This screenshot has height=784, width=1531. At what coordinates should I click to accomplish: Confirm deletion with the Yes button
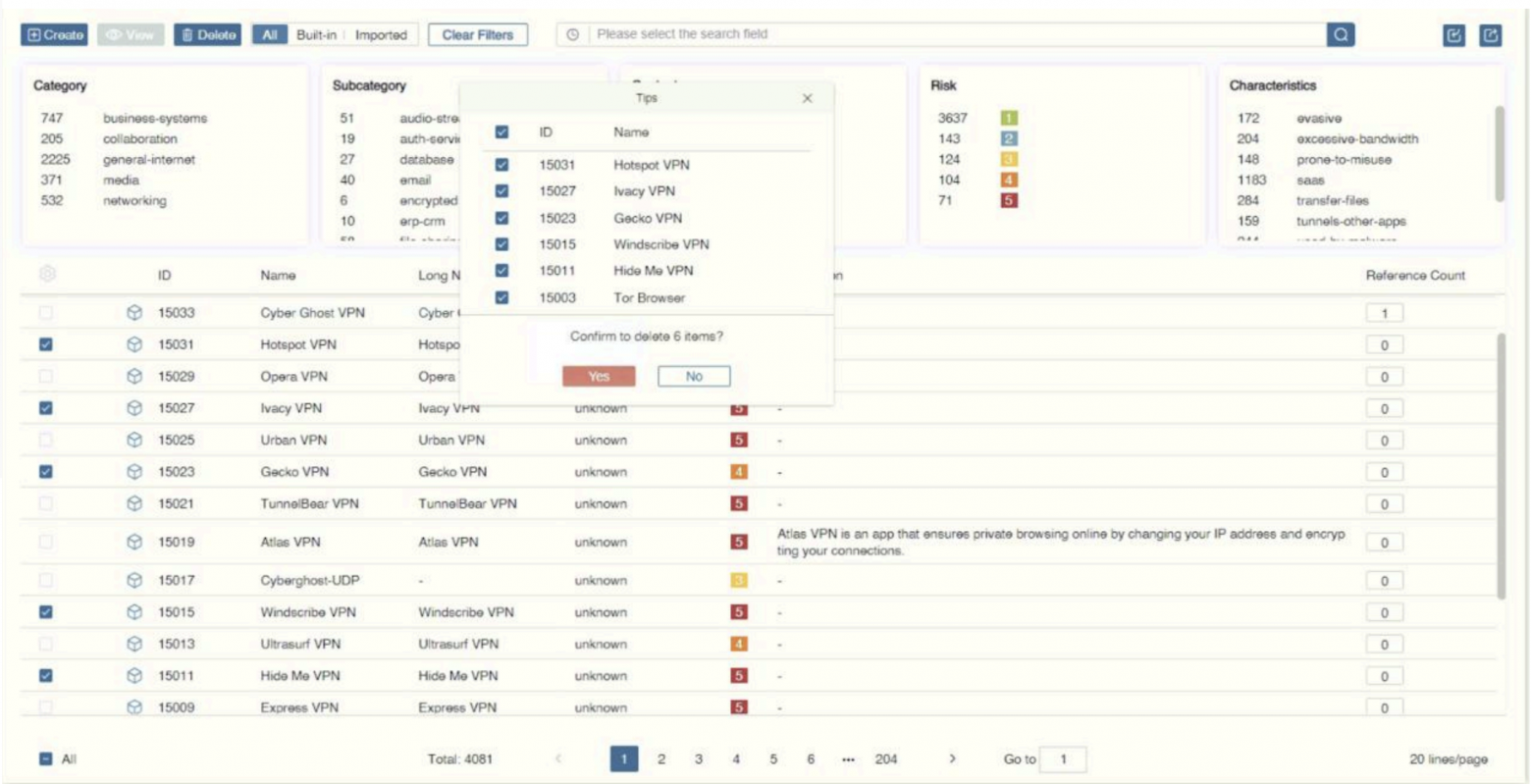tap(599, 376)
